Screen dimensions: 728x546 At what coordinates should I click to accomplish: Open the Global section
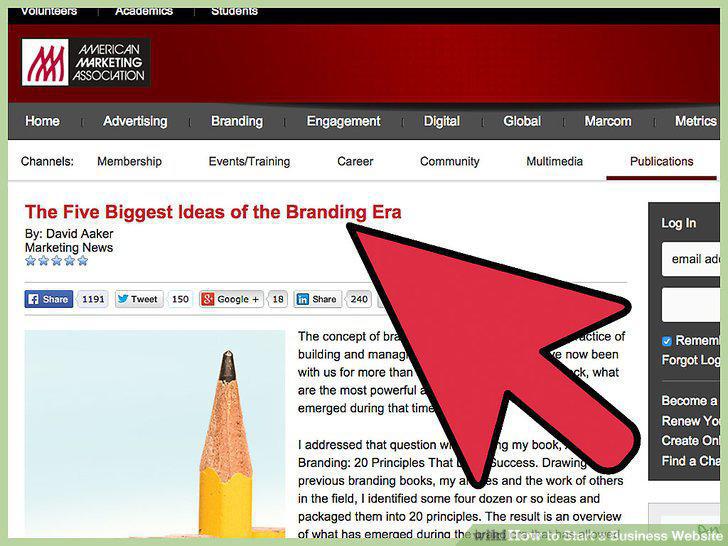point(522,121)
